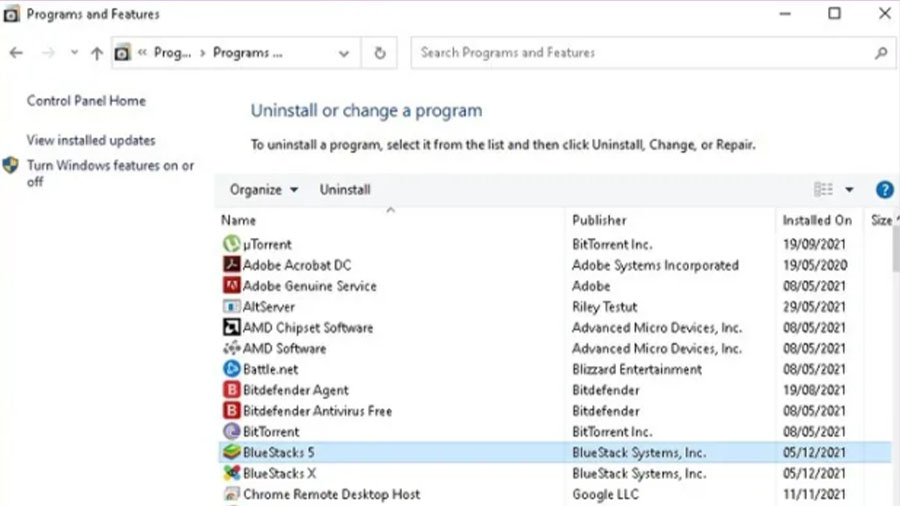Expand the chevron after Prog... breadcrumb
This screenshot has width=900, height=506.
[x=202, y=53]
